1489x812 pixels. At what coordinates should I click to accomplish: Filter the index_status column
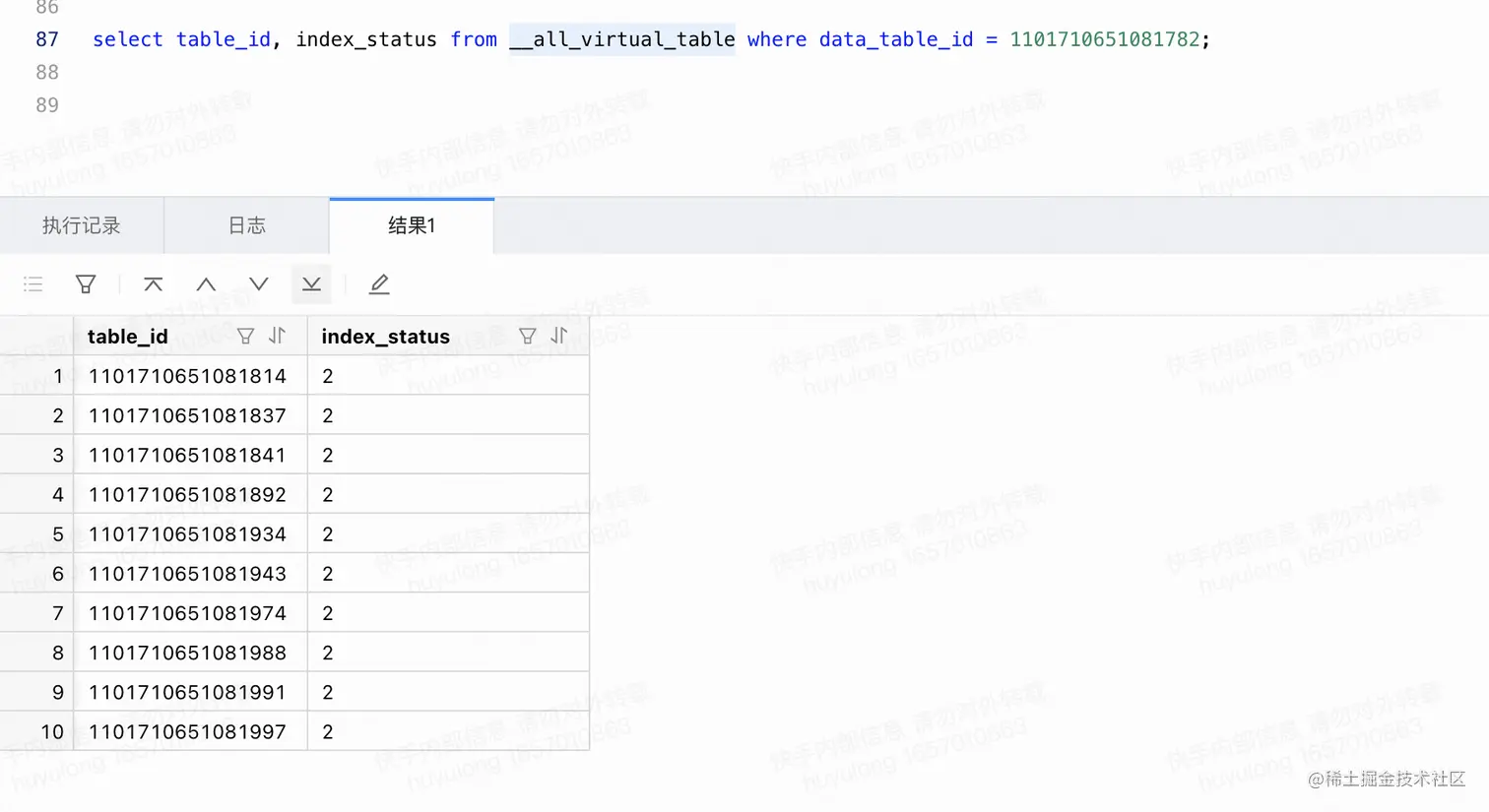528,337
